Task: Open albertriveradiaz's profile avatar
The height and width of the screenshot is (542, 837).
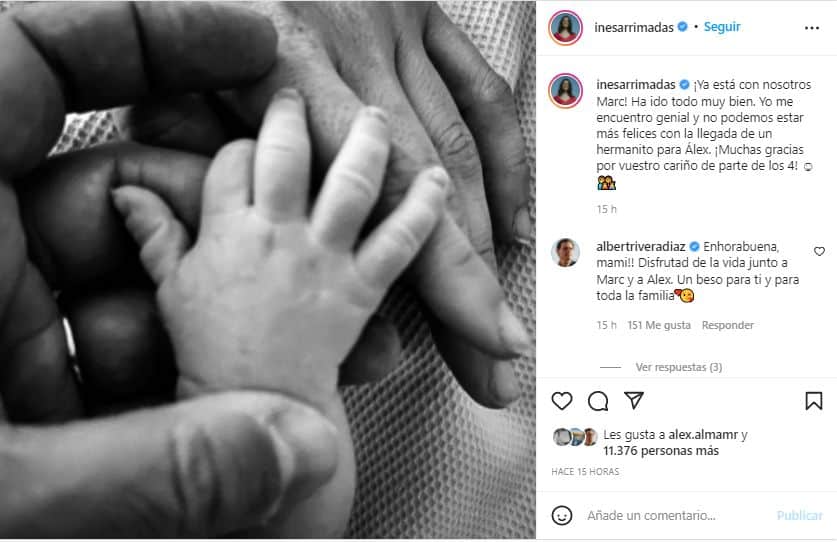Action: 565,252
